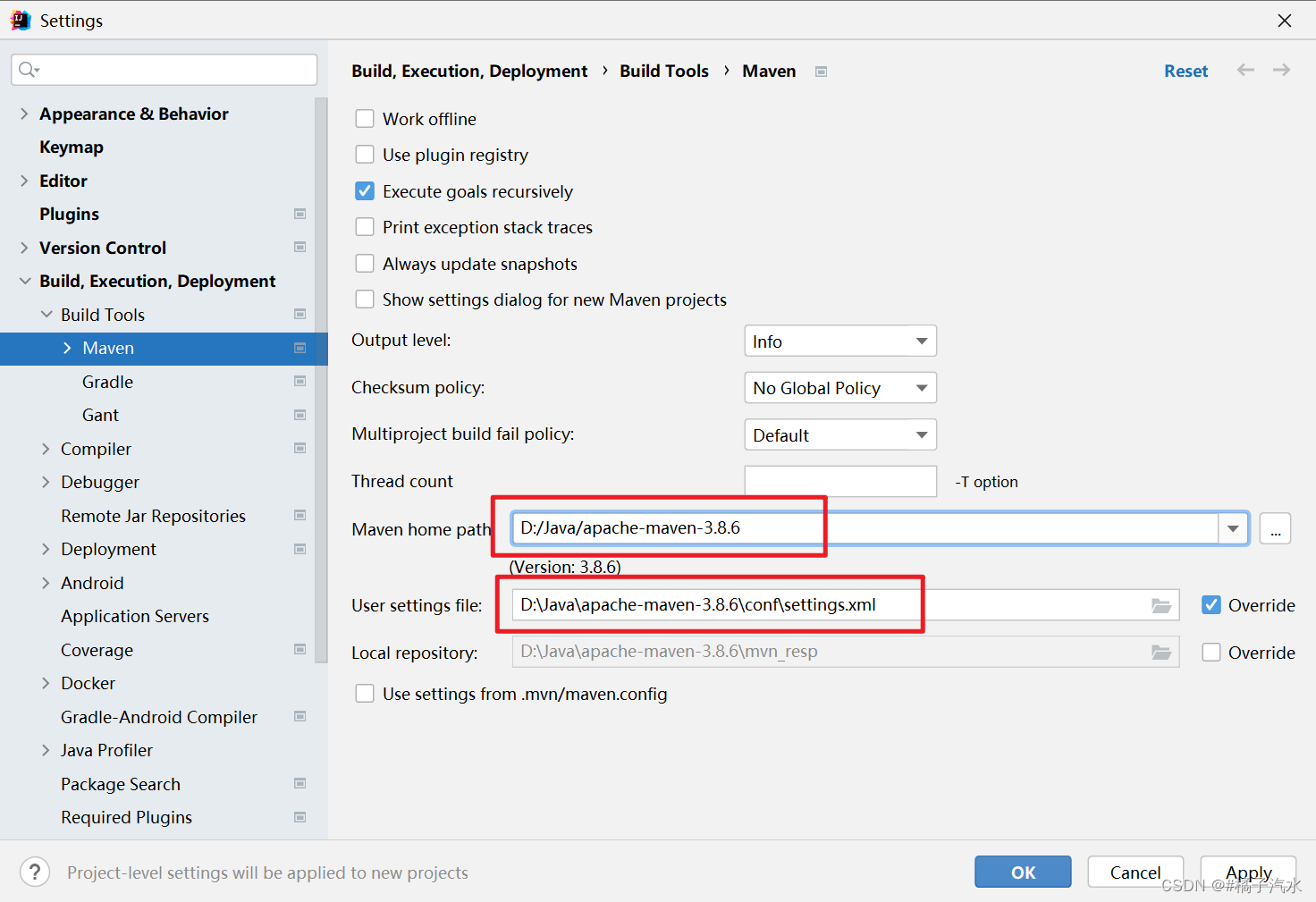Select Android in settings tree

[x=92, y=583]
